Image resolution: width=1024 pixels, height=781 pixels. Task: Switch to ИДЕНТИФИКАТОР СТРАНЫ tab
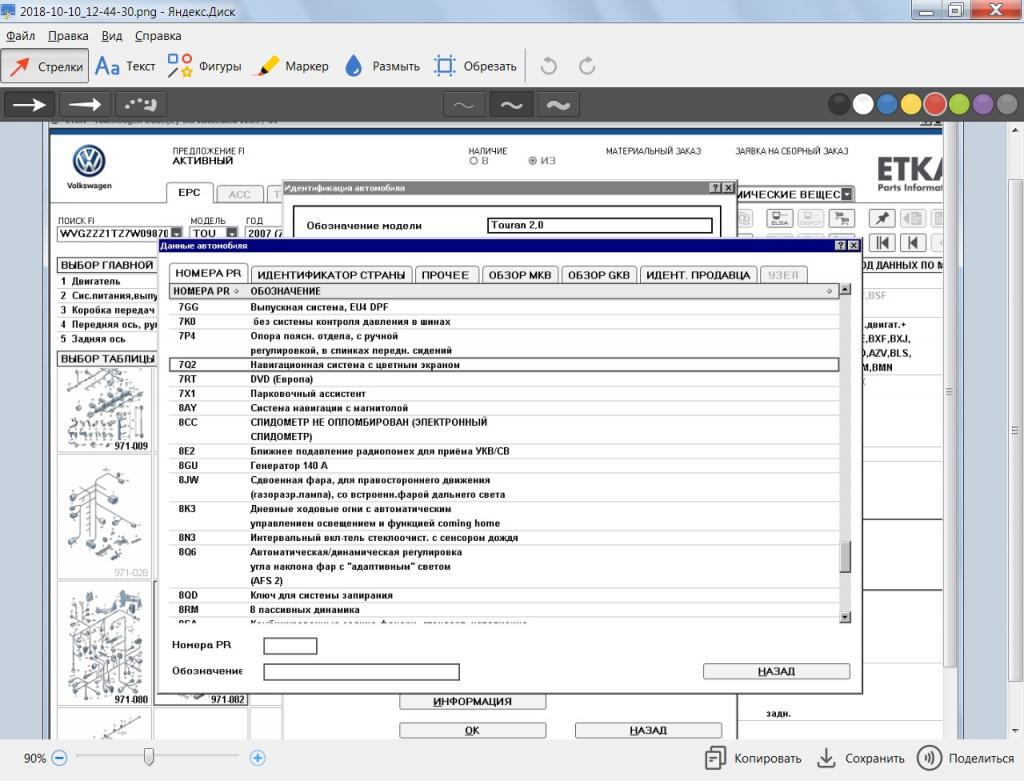point(331,275)
